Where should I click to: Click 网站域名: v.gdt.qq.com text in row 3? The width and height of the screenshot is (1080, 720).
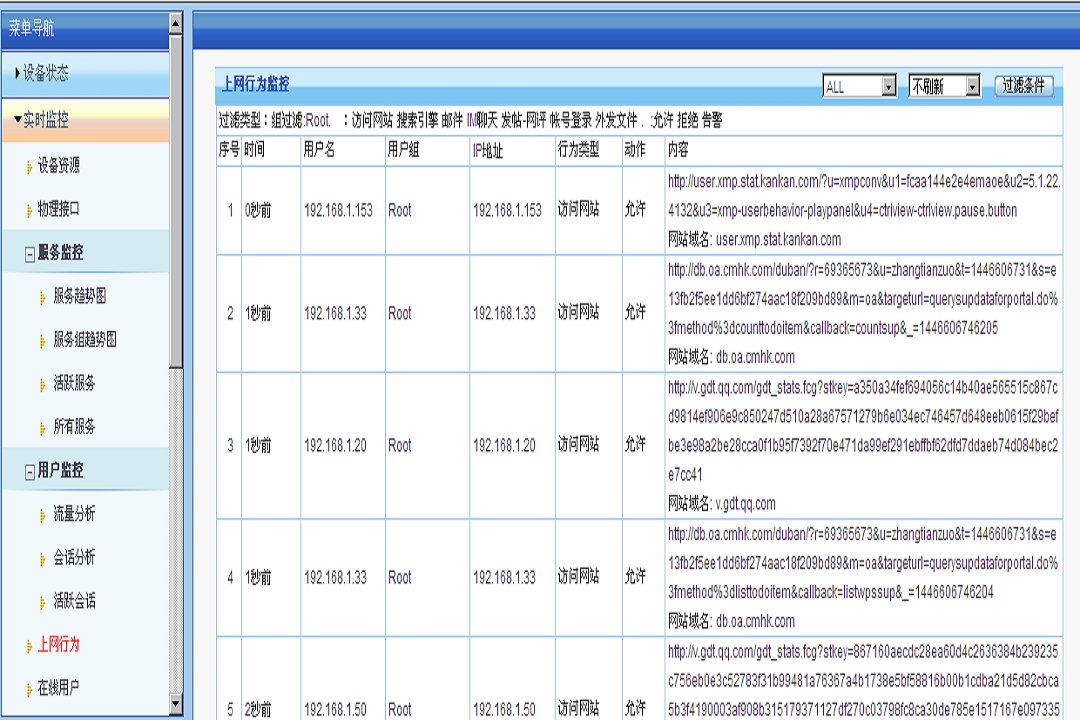coord(721,504)
